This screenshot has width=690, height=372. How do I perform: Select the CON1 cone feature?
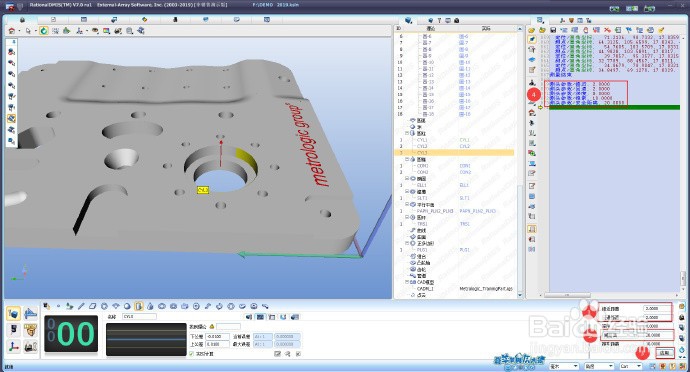(422, 166)
